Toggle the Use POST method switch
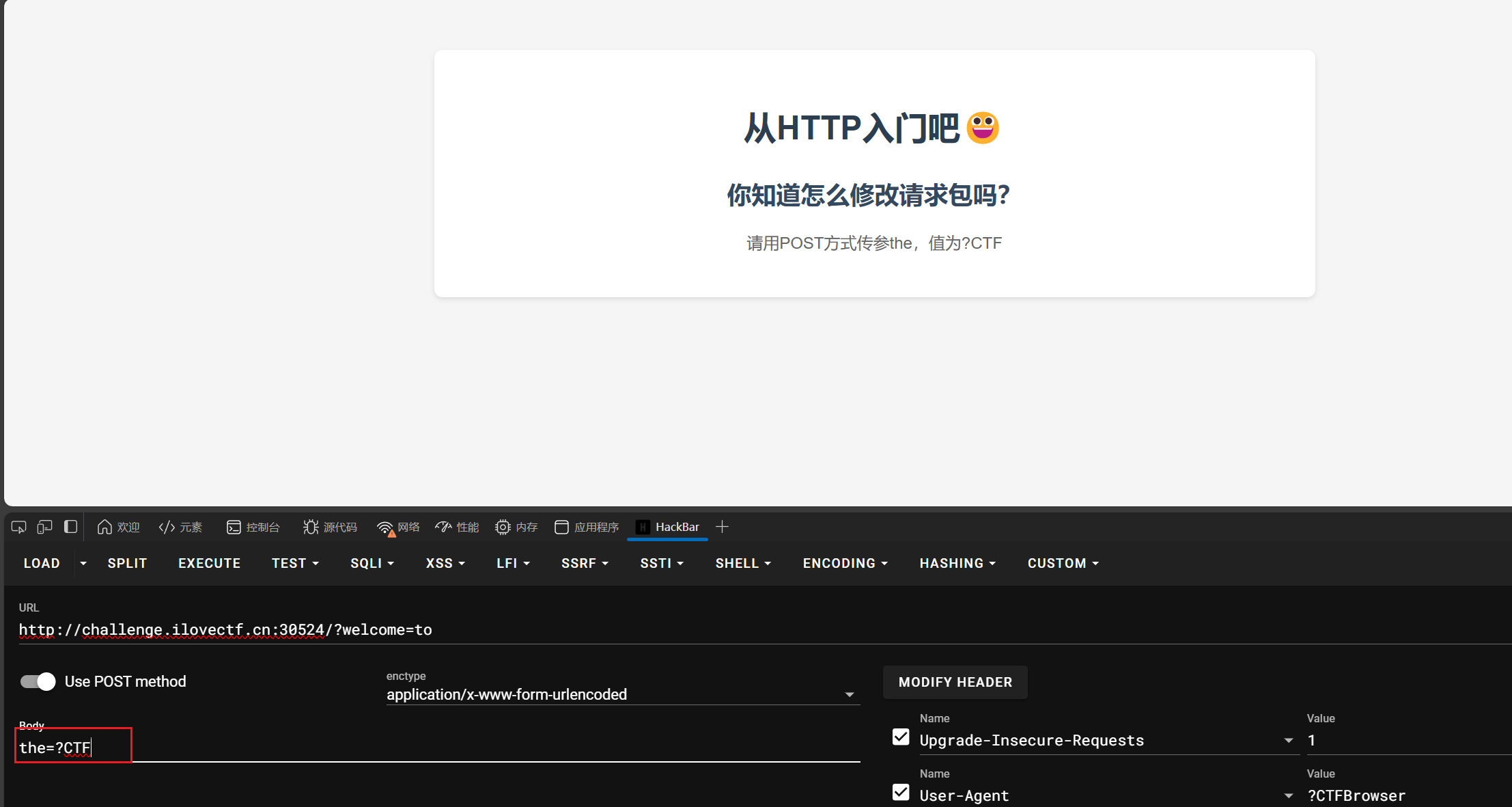1512x807 pixels. coord(38,681)
